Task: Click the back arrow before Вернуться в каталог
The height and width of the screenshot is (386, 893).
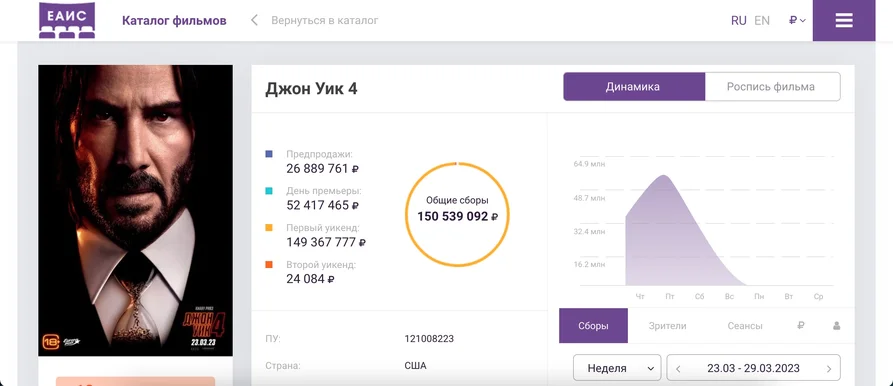Action: pyautogui.click(x=255, y=20)
